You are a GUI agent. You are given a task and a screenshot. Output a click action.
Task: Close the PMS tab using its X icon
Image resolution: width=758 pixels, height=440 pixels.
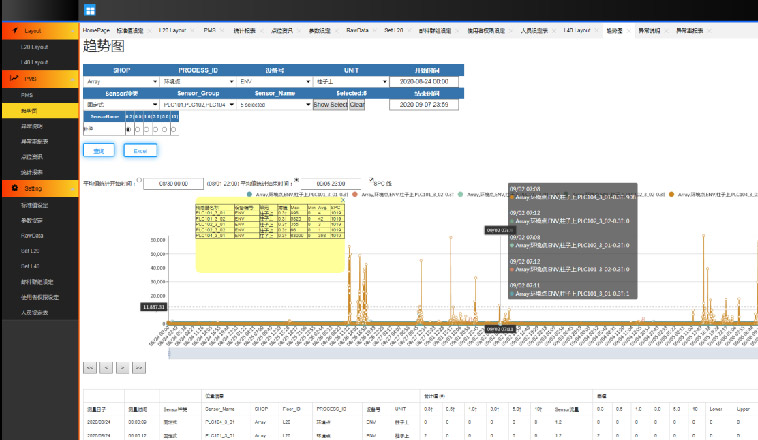[222, 32]
